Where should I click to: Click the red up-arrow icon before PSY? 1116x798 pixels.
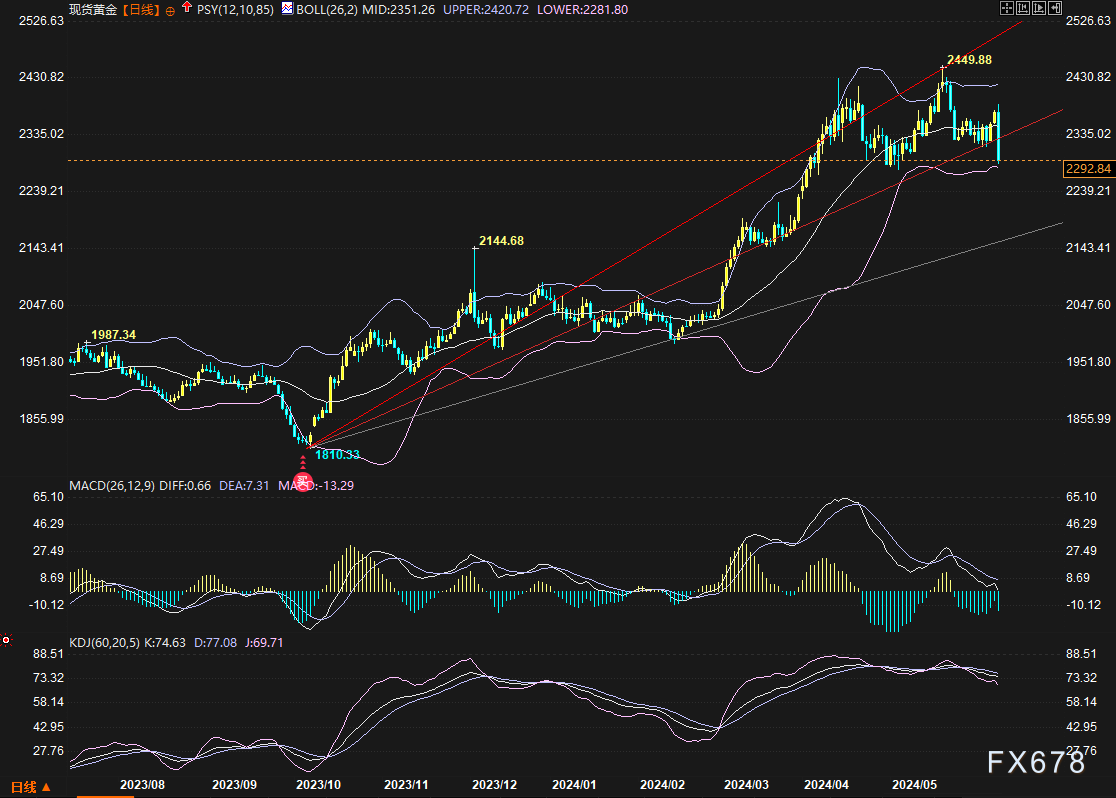click(186, 8)
